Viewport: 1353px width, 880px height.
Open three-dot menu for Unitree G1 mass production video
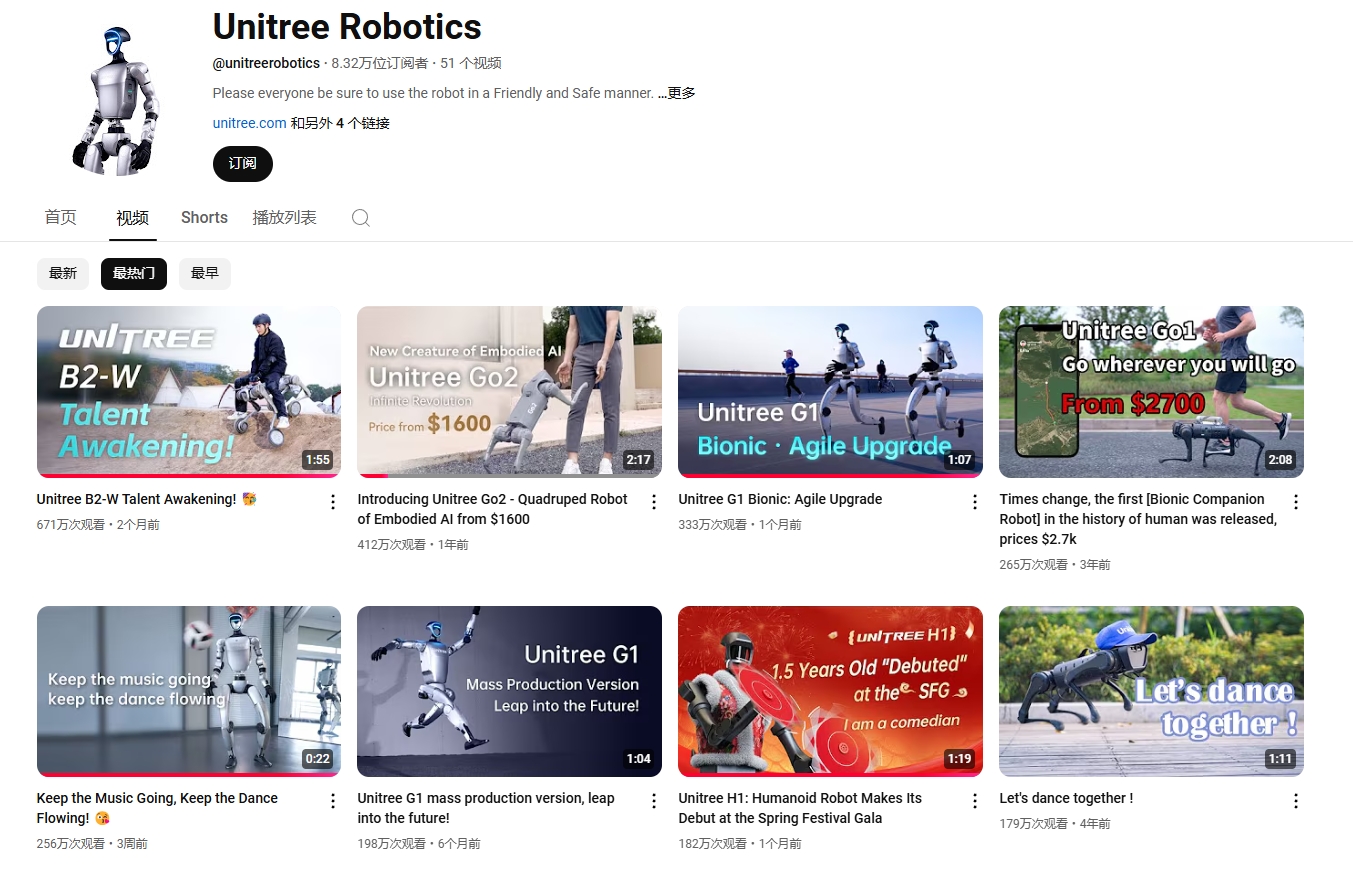[x=654, y=801]
